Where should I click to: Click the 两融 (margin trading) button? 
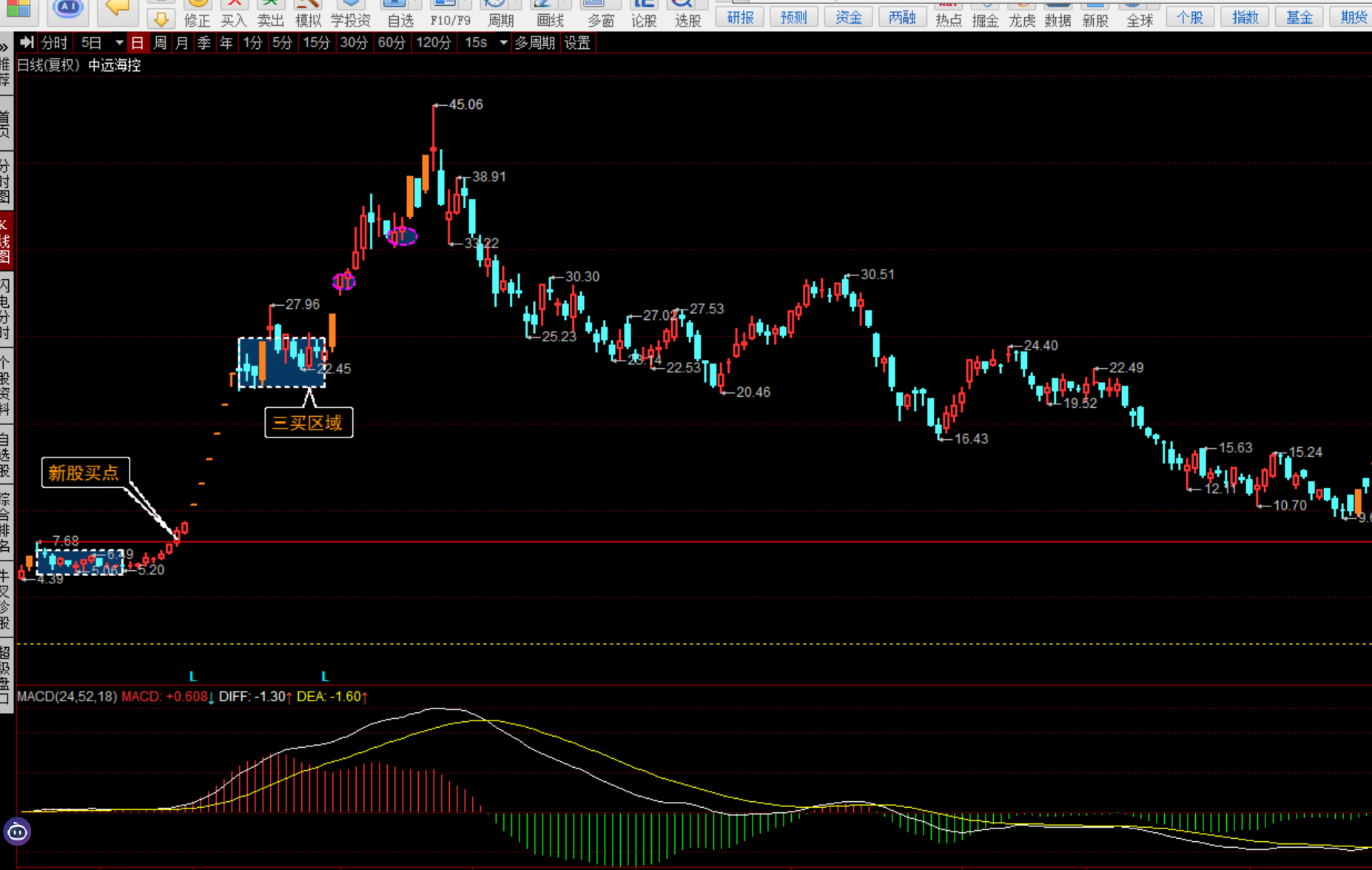[902, 16]
